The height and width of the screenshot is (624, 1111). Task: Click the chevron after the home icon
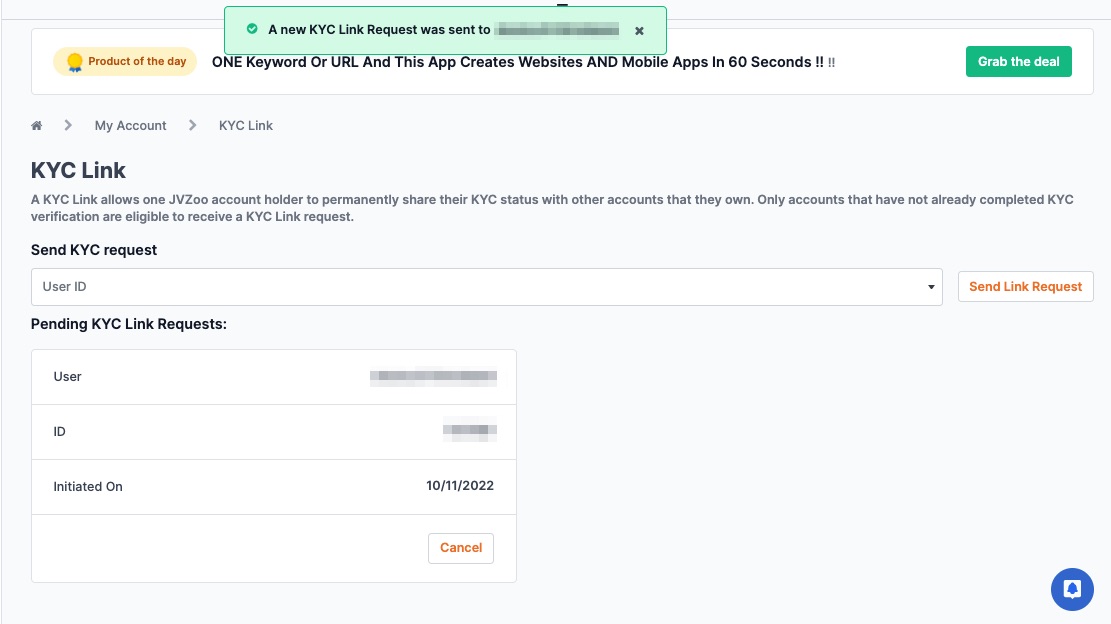pos(68,125)
